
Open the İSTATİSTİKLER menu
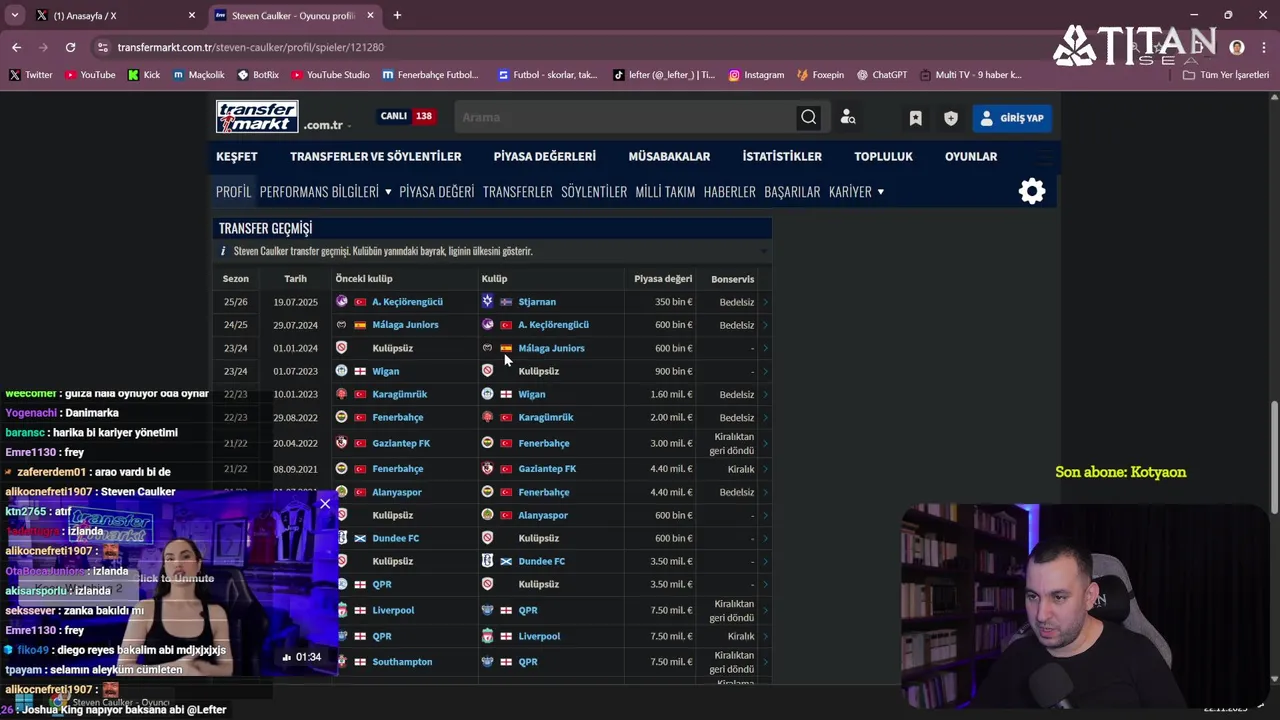[x=782, y=156]
